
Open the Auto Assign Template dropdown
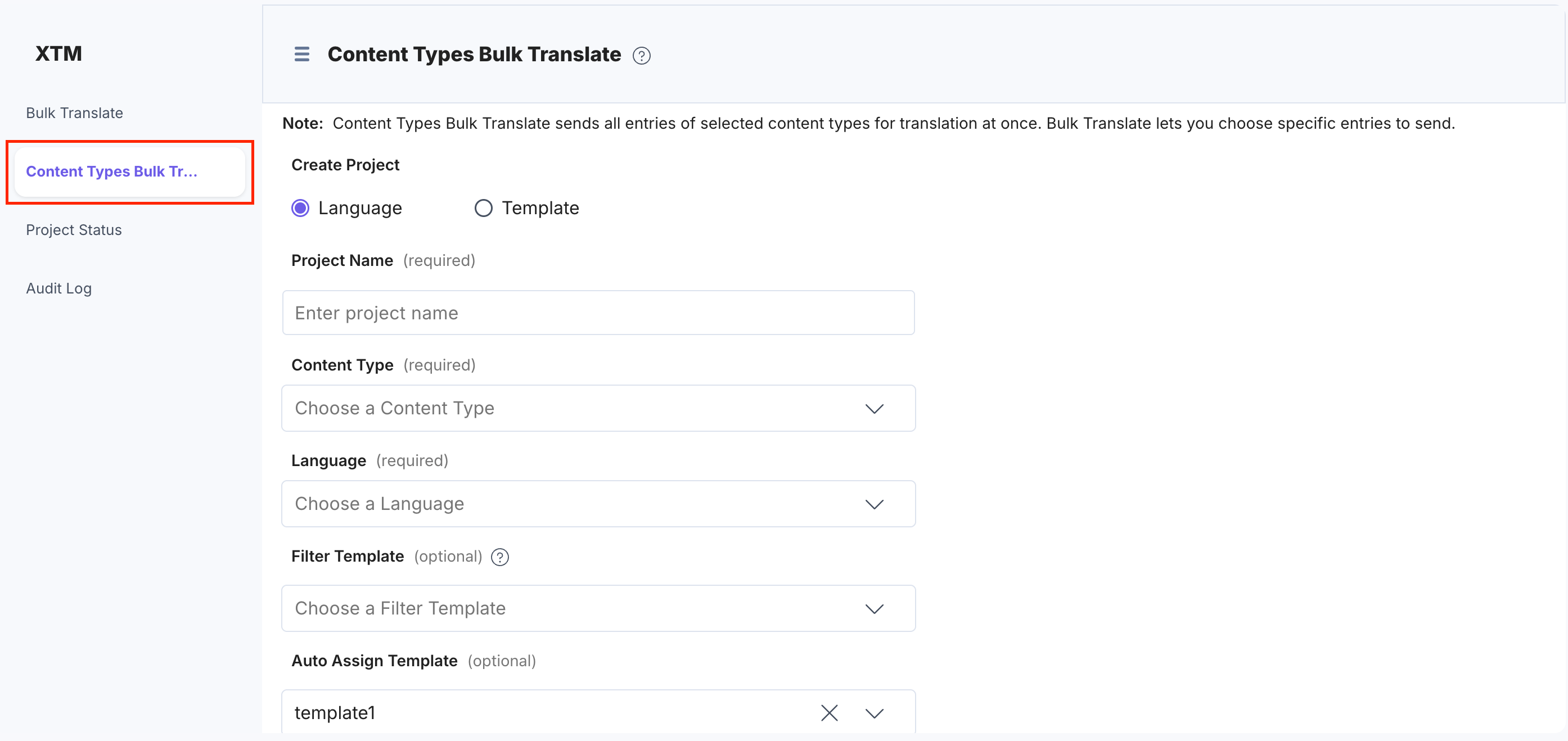[x=875, y=712]
